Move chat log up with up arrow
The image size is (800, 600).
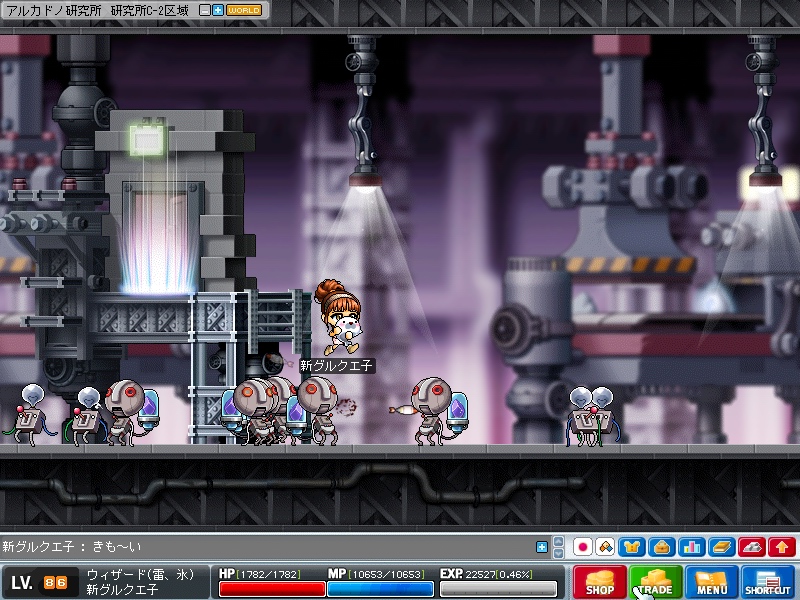click(x=558, y=542)
